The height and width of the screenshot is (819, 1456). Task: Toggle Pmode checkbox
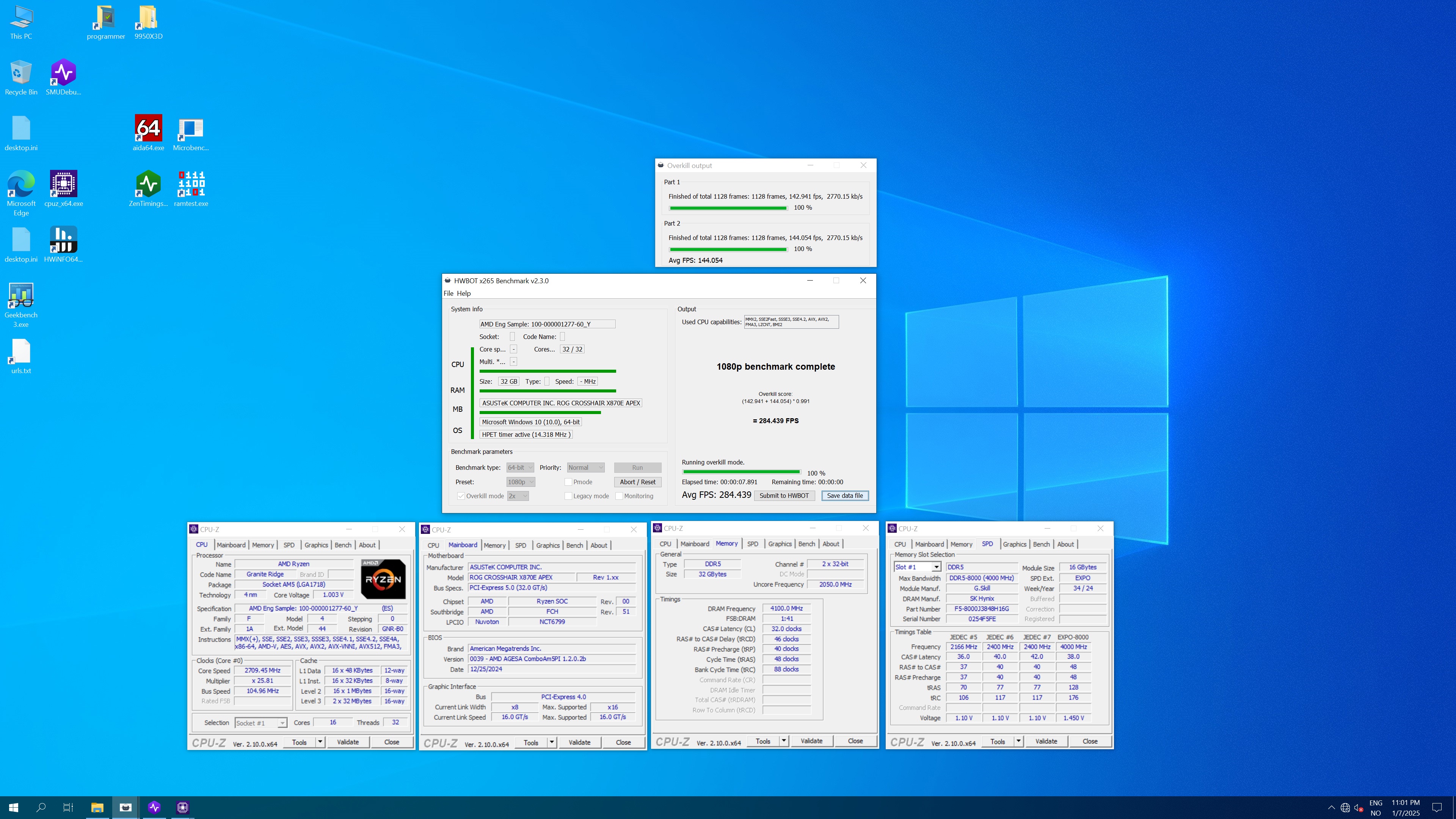pyautogui.click(x=568, y=482)
